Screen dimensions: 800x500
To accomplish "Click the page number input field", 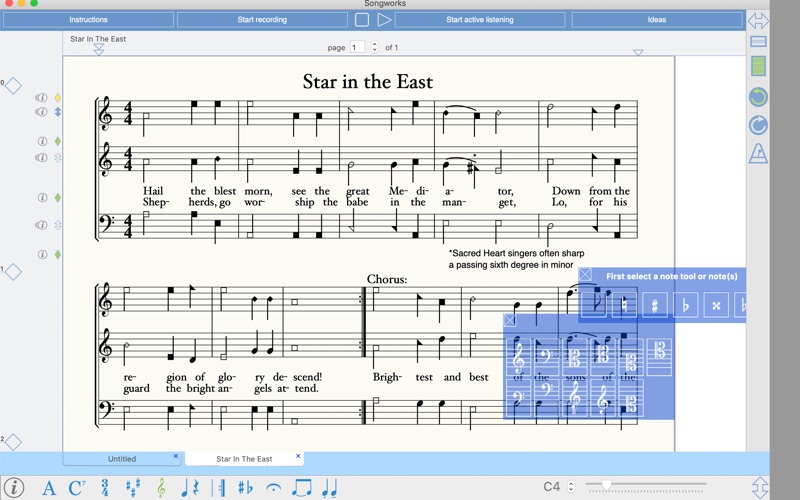I will 357,47.
